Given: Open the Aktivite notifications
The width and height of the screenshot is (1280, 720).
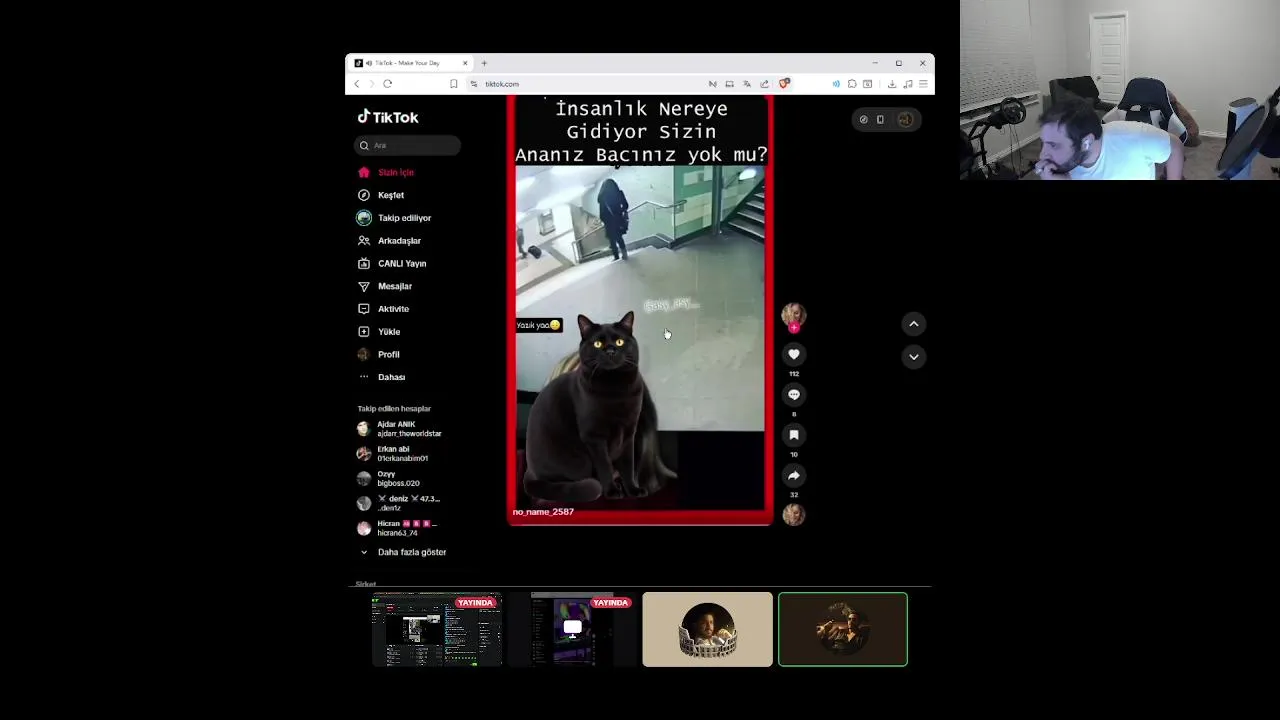Looking at the screenshot, I should (393, 309).
